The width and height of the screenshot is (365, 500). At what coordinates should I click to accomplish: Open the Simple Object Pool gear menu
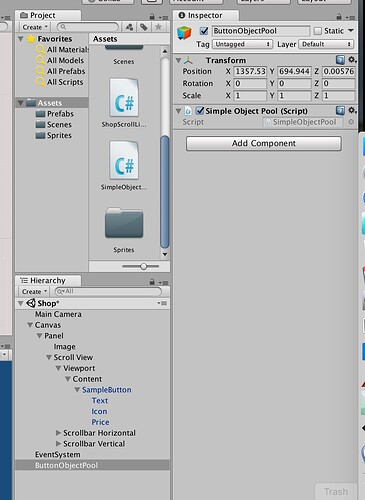point(352,110)
